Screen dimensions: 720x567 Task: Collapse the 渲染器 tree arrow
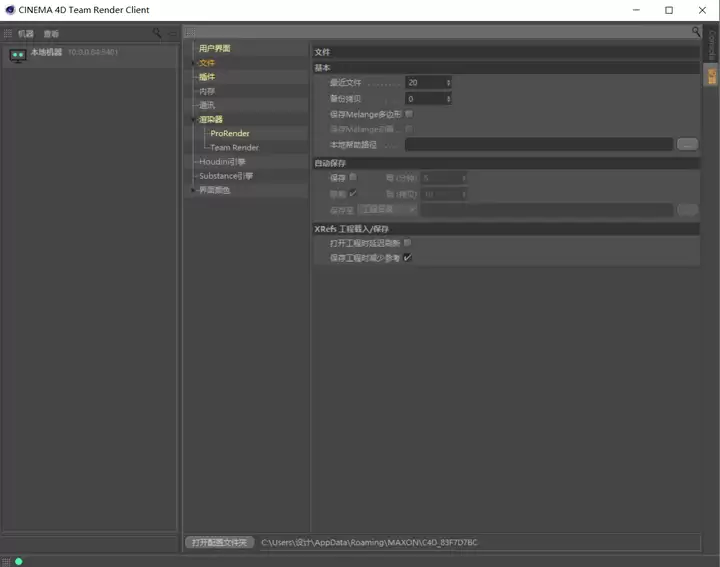click(193, 119)
